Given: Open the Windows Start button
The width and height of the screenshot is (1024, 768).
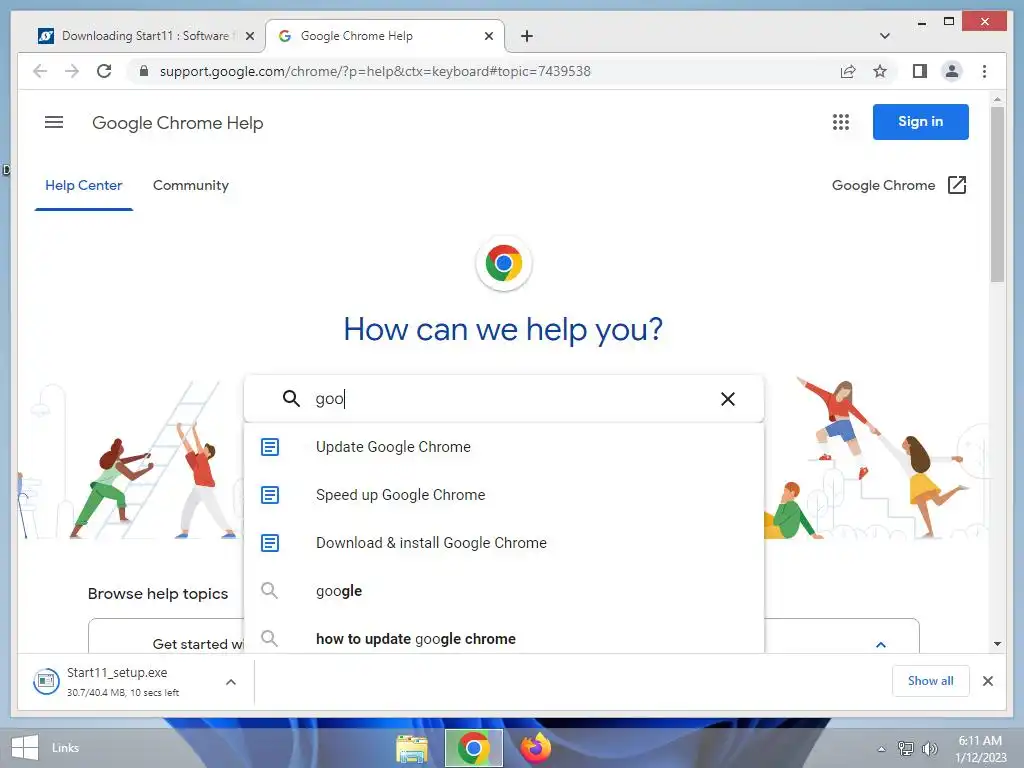Looking at the screenshot, I should tap(25, 748).
